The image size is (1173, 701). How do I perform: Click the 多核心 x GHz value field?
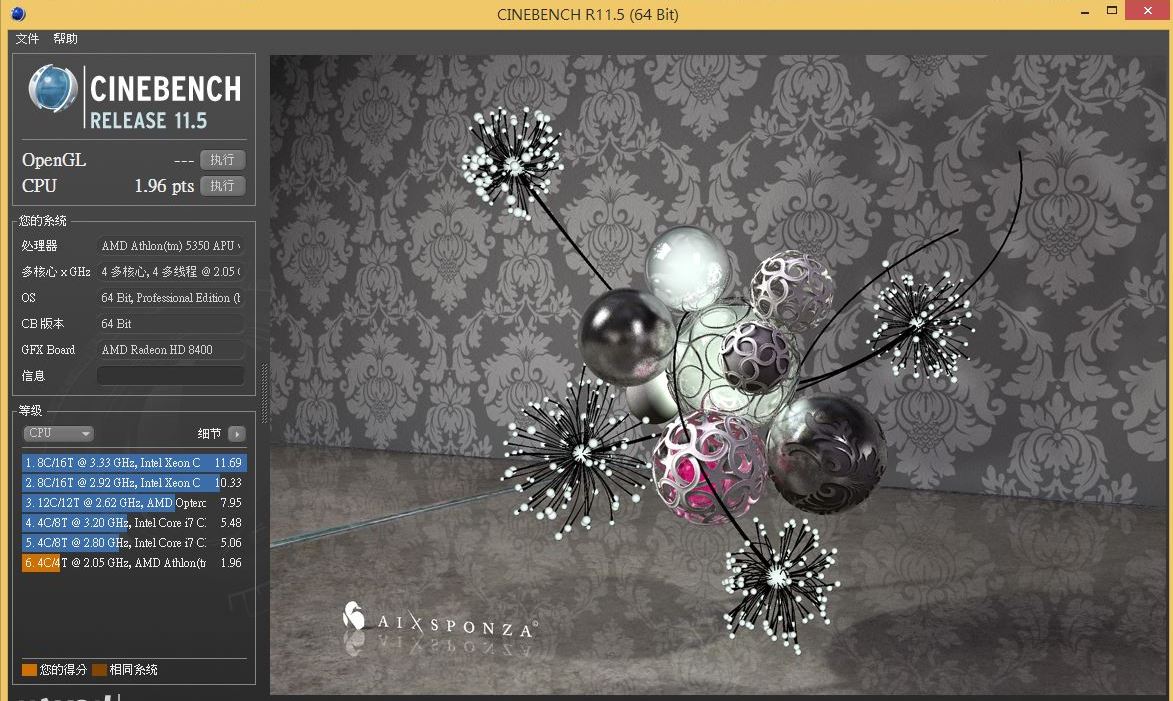[x=171, y=272]
